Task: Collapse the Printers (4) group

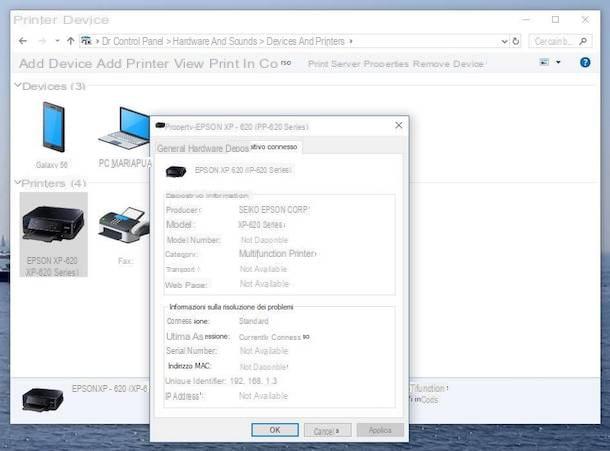Action: click(18, 182)
